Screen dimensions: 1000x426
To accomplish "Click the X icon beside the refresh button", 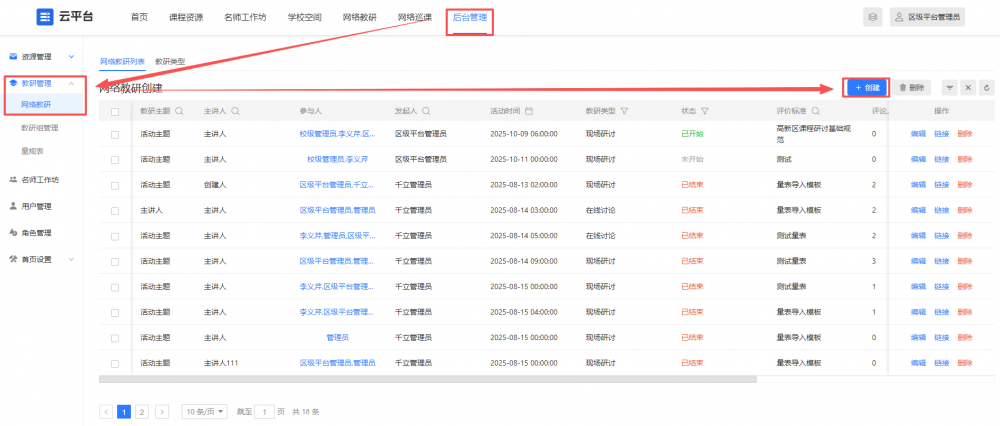I will pyautogui.click(x=968, y=88).
